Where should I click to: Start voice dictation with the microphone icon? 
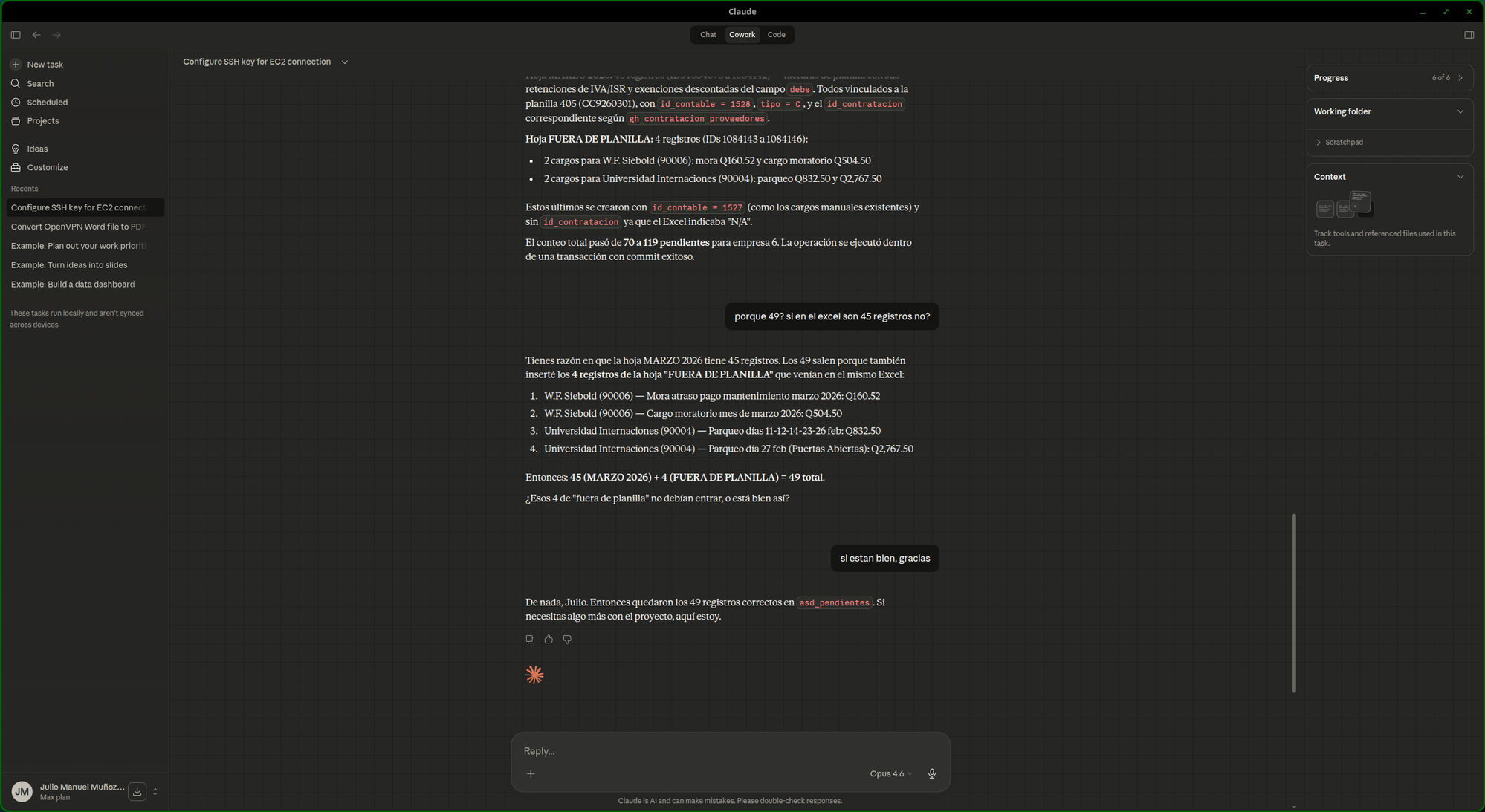pyautogui.click(x=931, y=773)
